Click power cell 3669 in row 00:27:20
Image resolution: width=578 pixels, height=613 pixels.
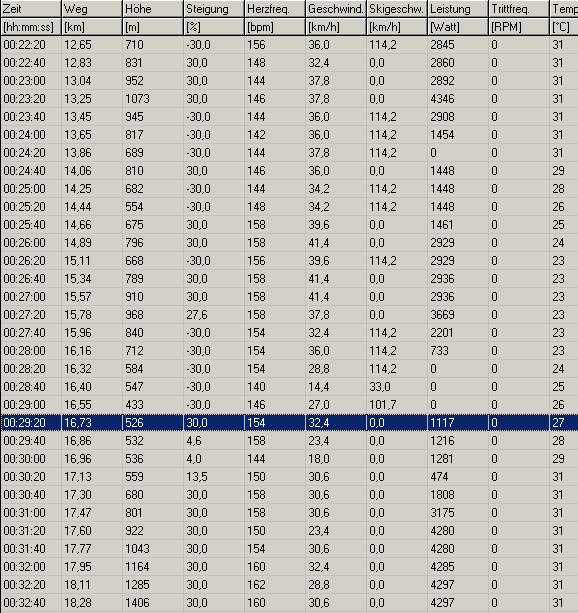(x=458, y=315)
